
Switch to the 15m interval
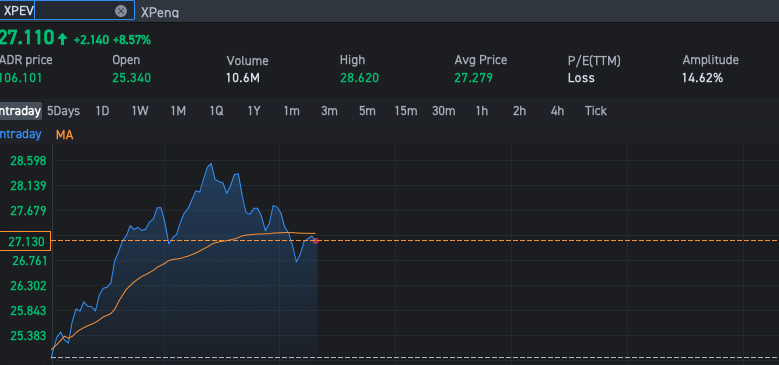point(406,111)
